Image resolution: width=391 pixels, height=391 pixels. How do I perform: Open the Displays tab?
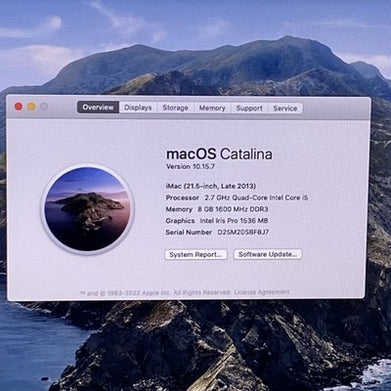pyautogui.click(x=138, y=108)
